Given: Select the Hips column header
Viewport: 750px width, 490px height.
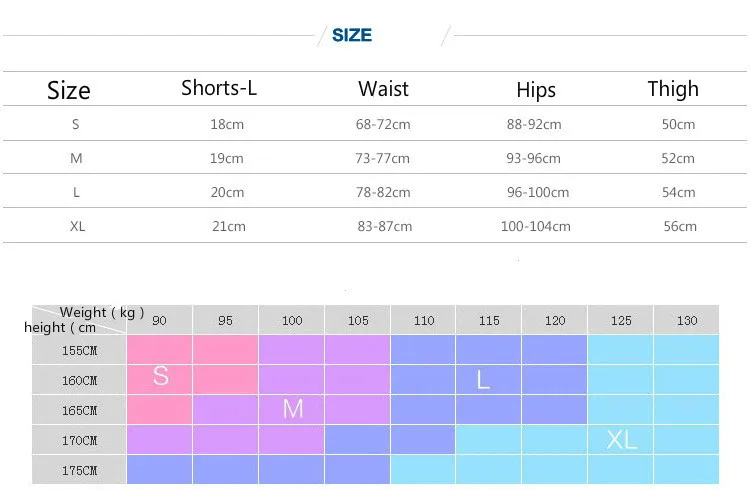Looking at the screenshot, I should tap(535, 90).
